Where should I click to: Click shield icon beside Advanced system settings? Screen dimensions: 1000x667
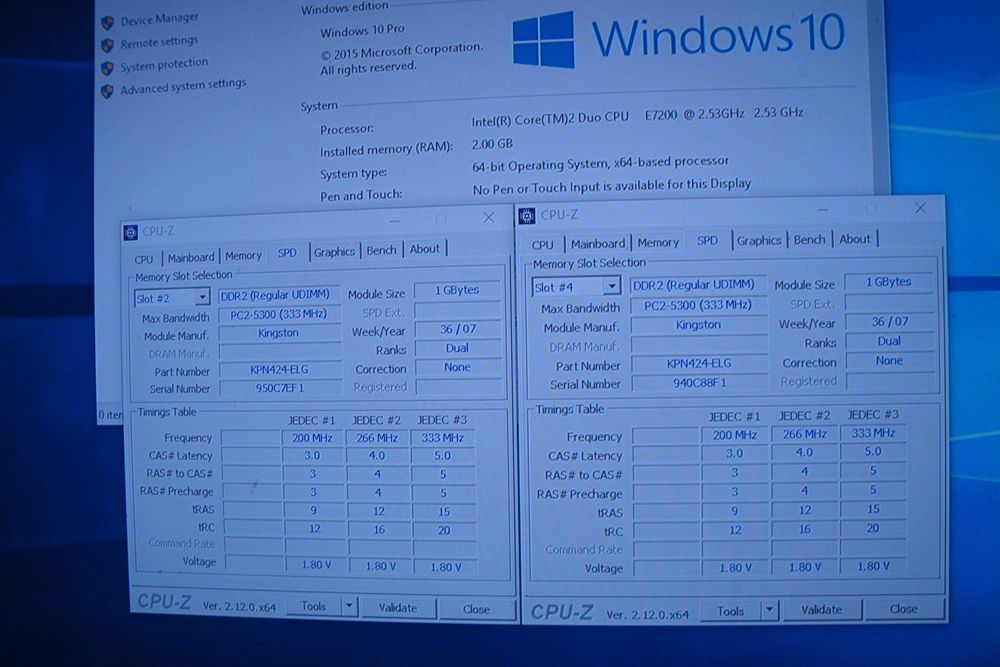(x=107, y=91)
